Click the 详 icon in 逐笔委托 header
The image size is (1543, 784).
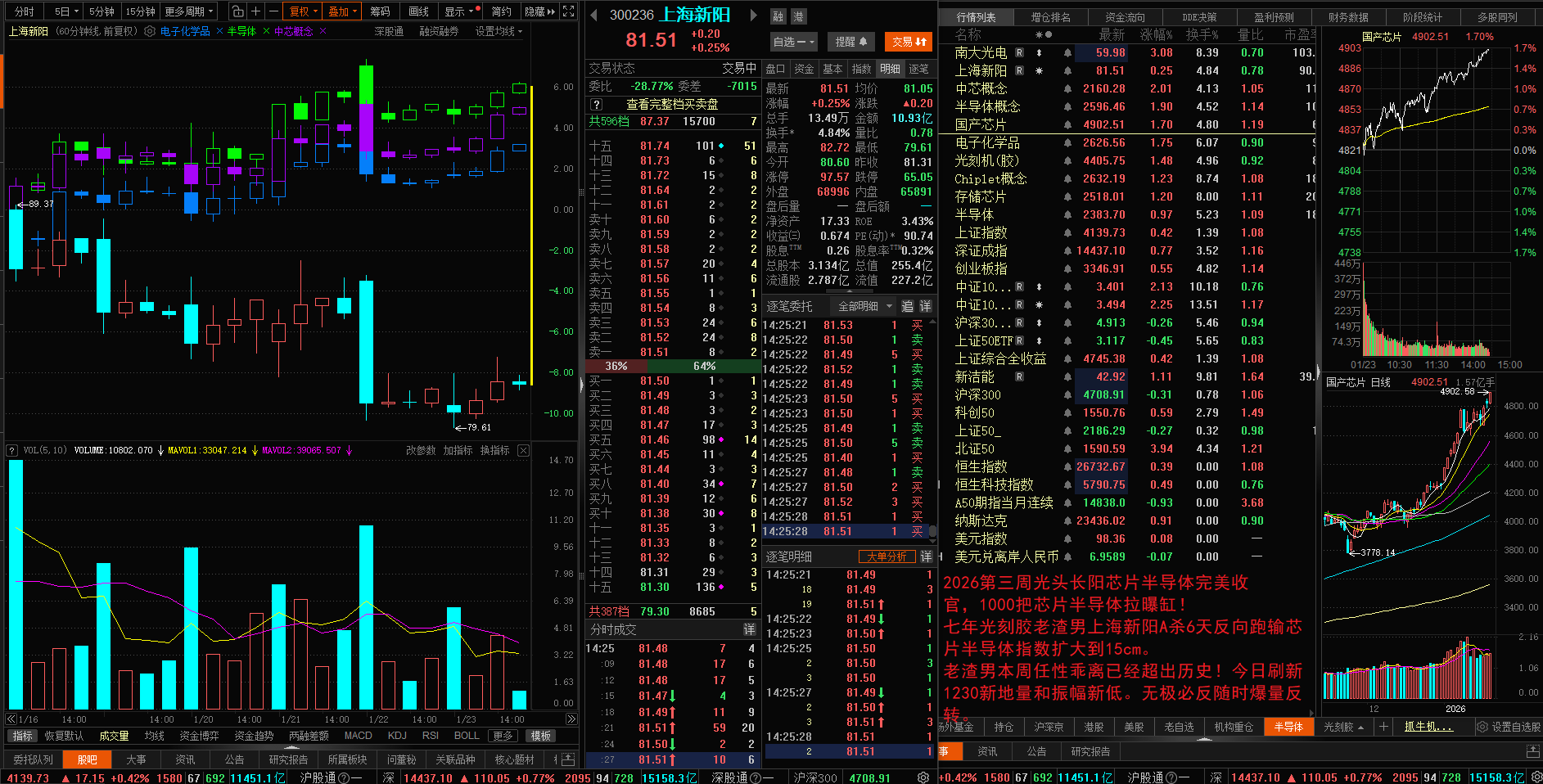point(926,306)
